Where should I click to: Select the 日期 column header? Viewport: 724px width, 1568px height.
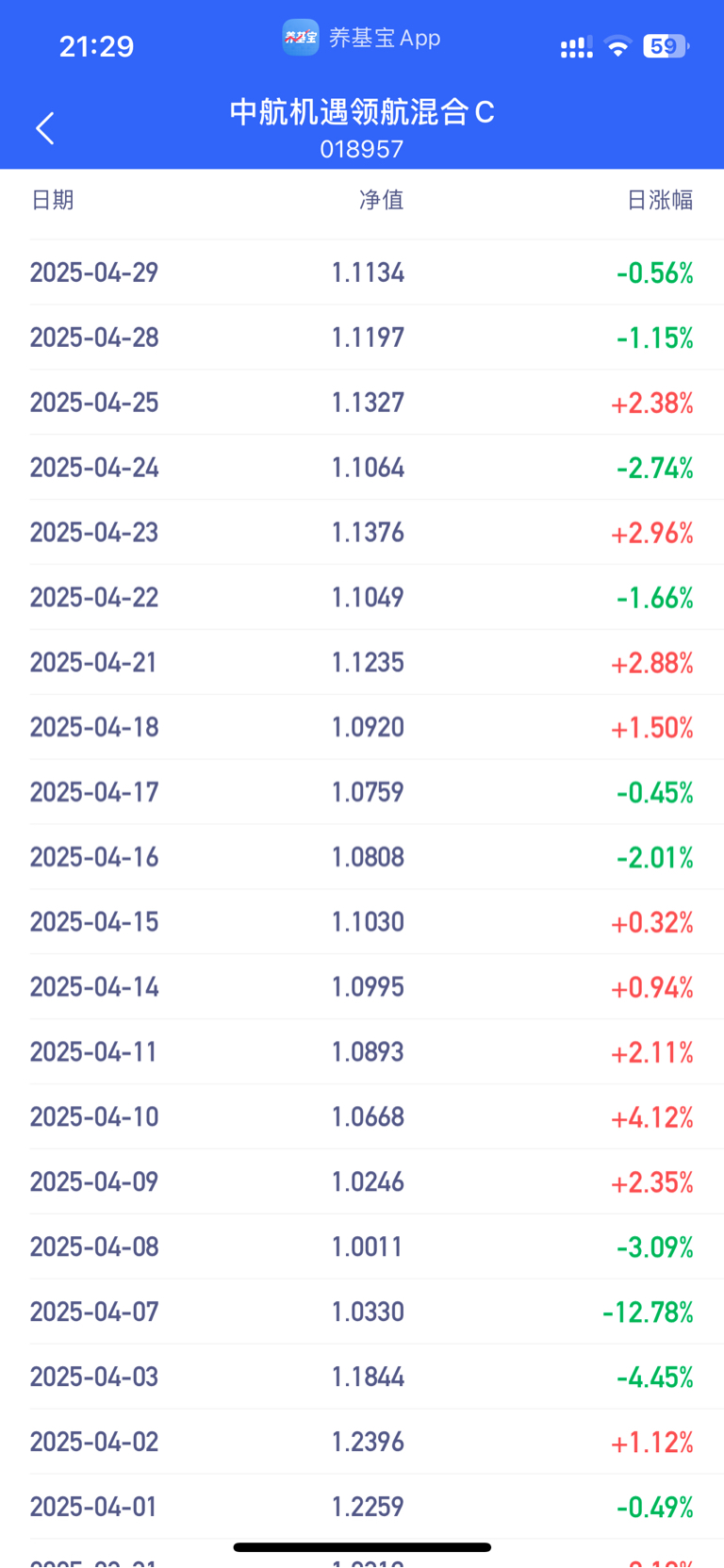tap(52, 200)
